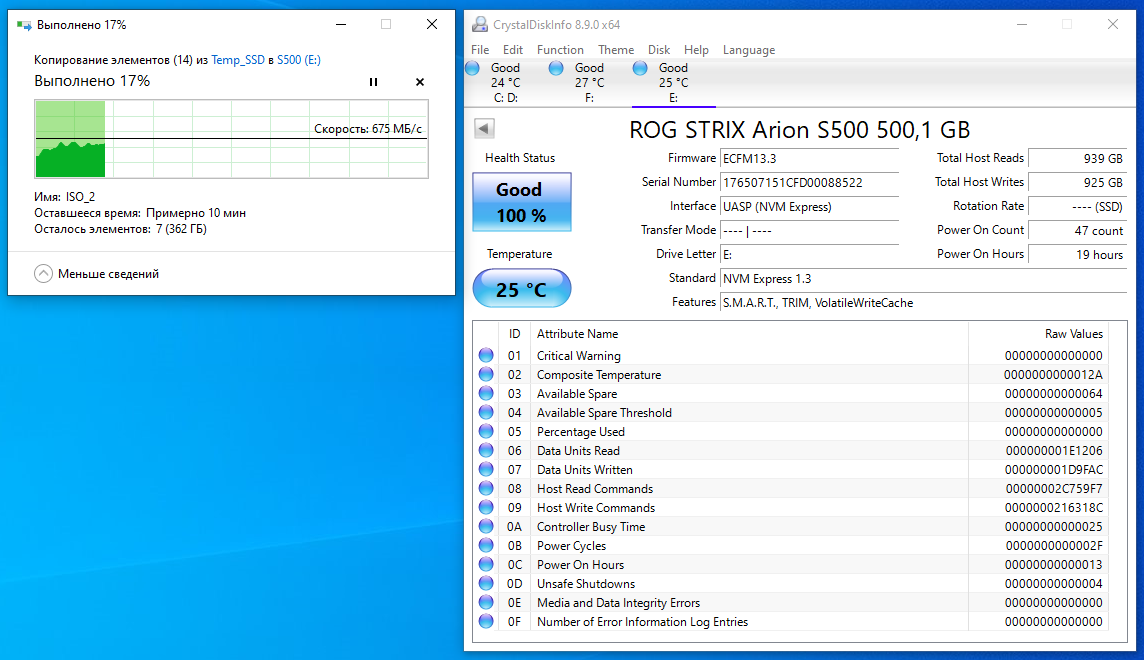Cancel the copy with the X icon
This screenshot has width=1144, height=660.
pyautogui.click(x=420, y=82)
